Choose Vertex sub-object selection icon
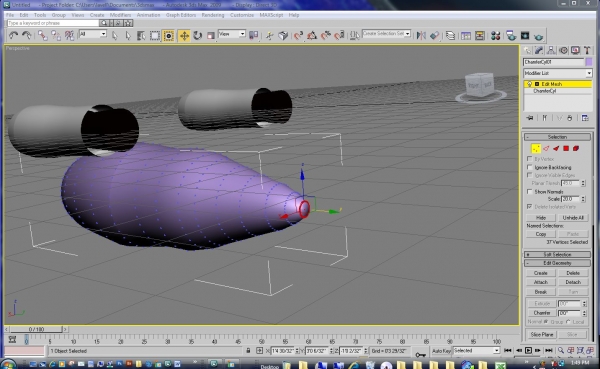 (536, 149)
